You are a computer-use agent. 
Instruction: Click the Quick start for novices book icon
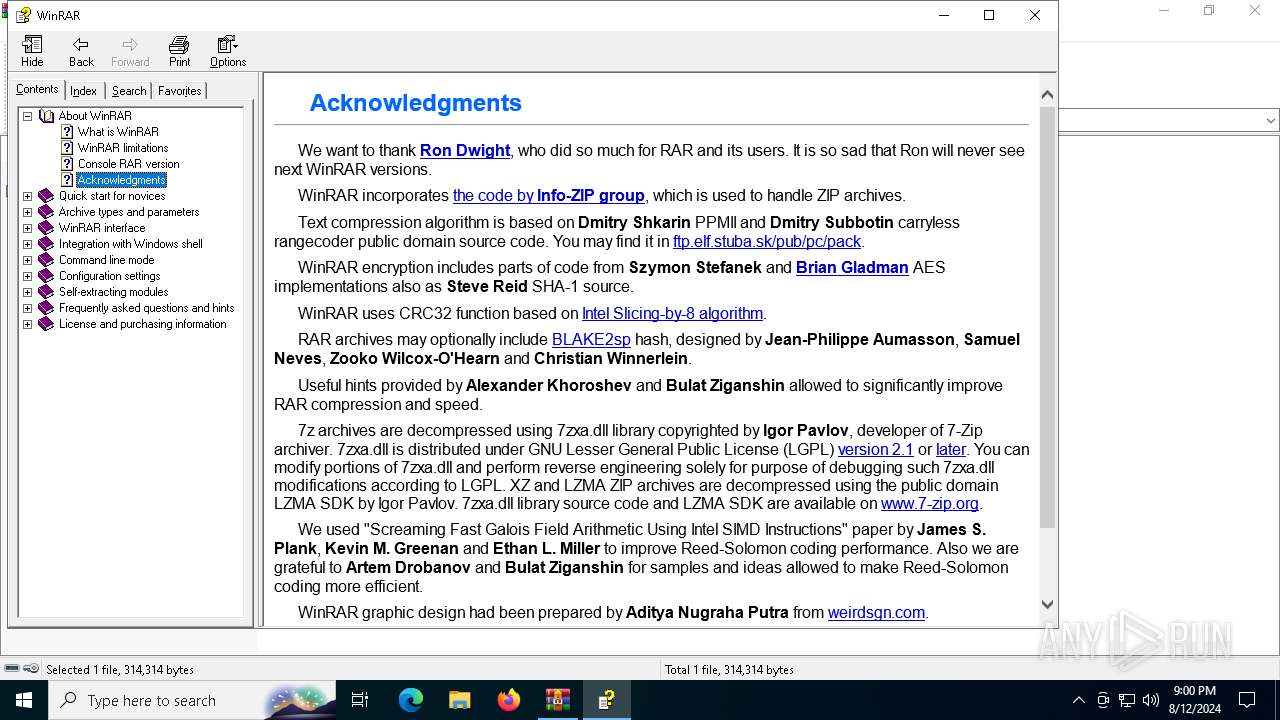point(46,196)
